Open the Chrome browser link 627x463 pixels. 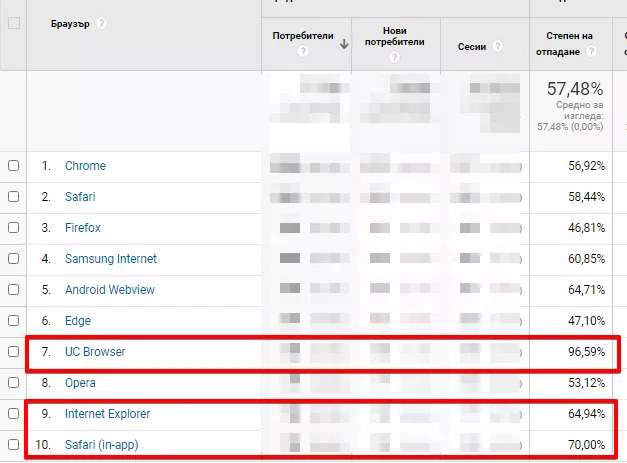(85, 166)
